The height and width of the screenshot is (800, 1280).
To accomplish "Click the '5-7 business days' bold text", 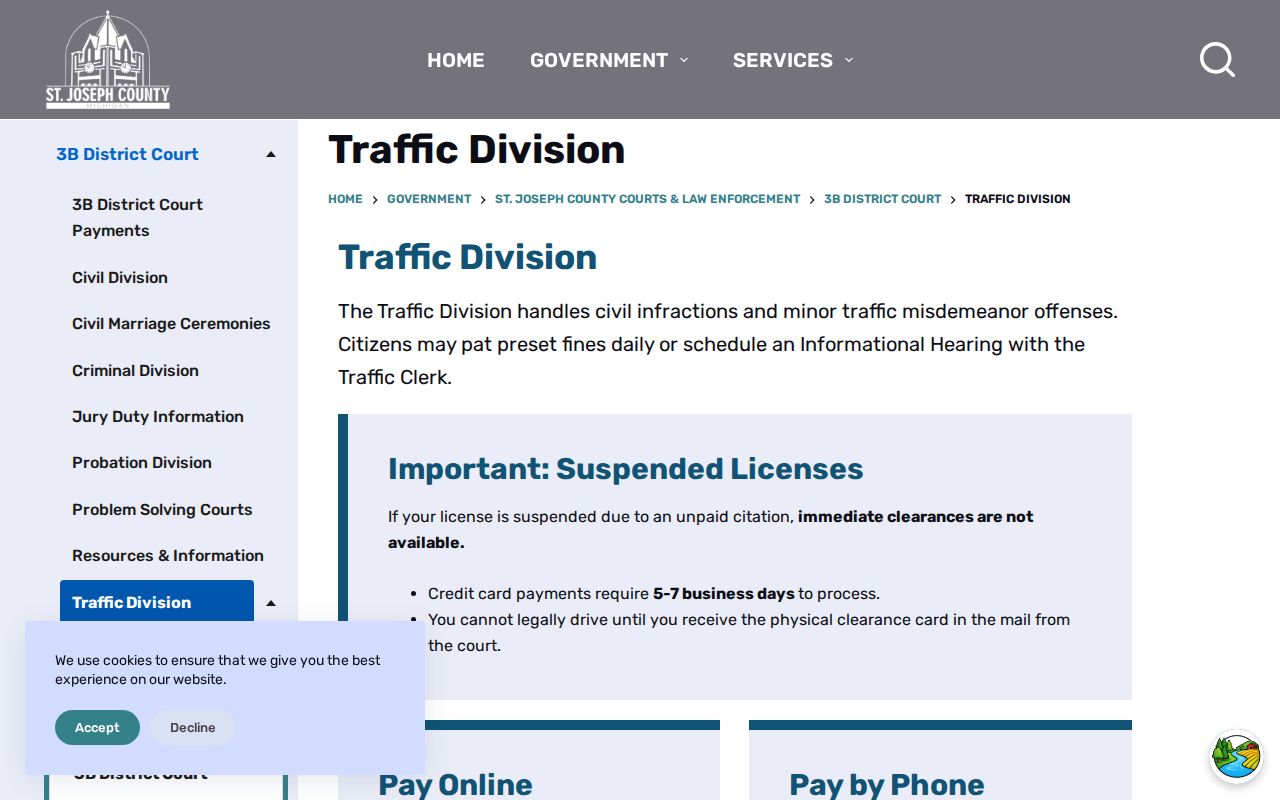I will click(x=724, y=593).
